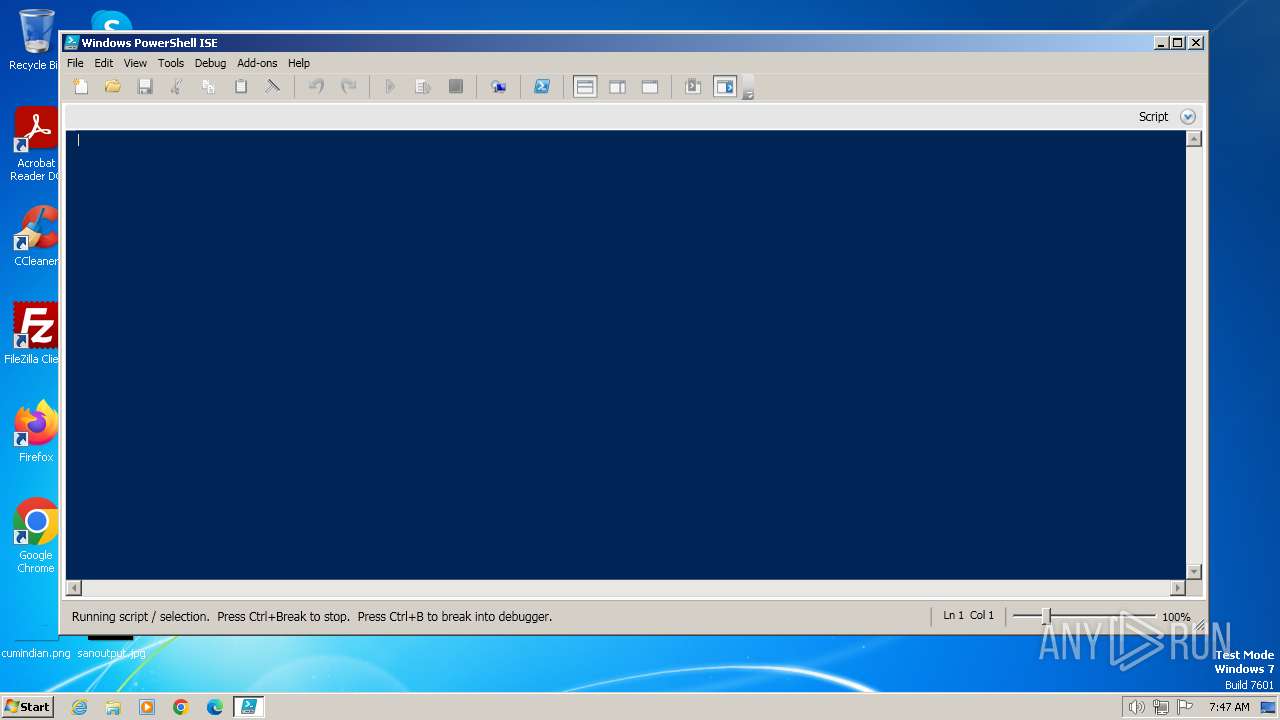Viewport: 1280px width, 720px height.
Task: Open New Remote PowerShell Tab icon
Action: point(498,87)
